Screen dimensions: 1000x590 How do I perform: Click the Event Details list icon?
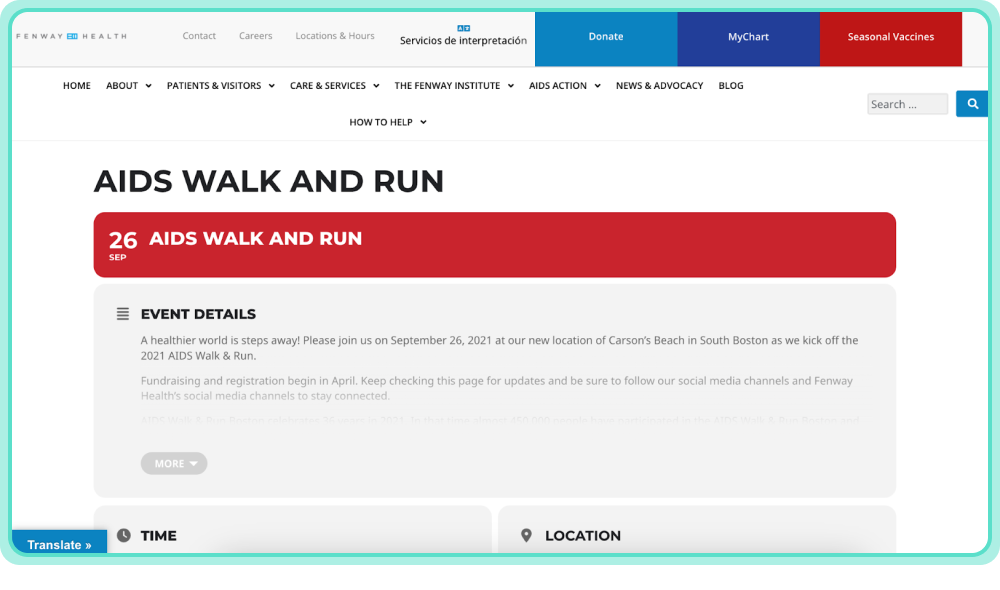(123, 314)
